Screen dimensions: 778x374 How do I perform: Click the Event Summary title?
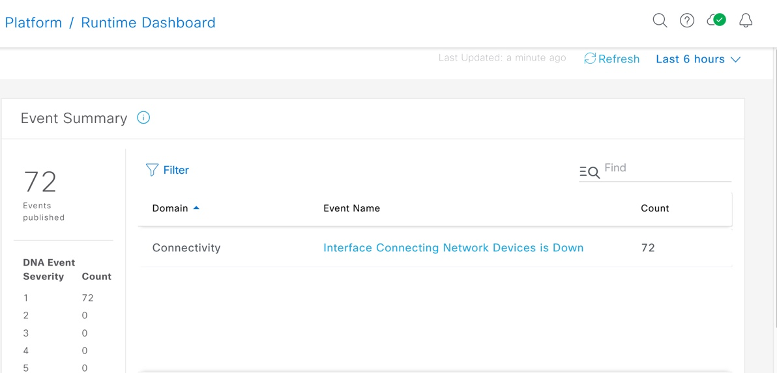(74, 118)
